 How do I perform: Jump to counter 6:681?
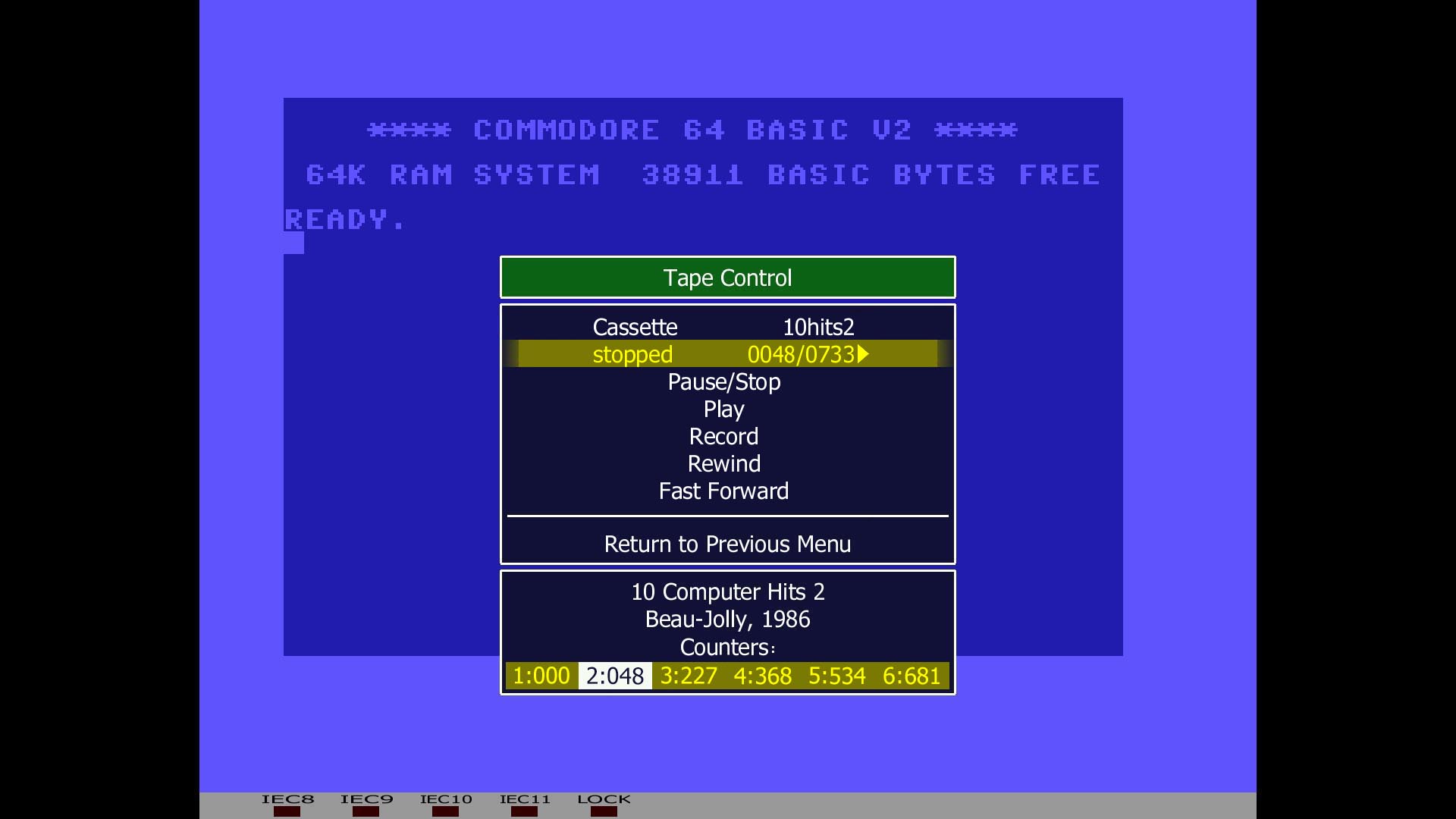912,676
